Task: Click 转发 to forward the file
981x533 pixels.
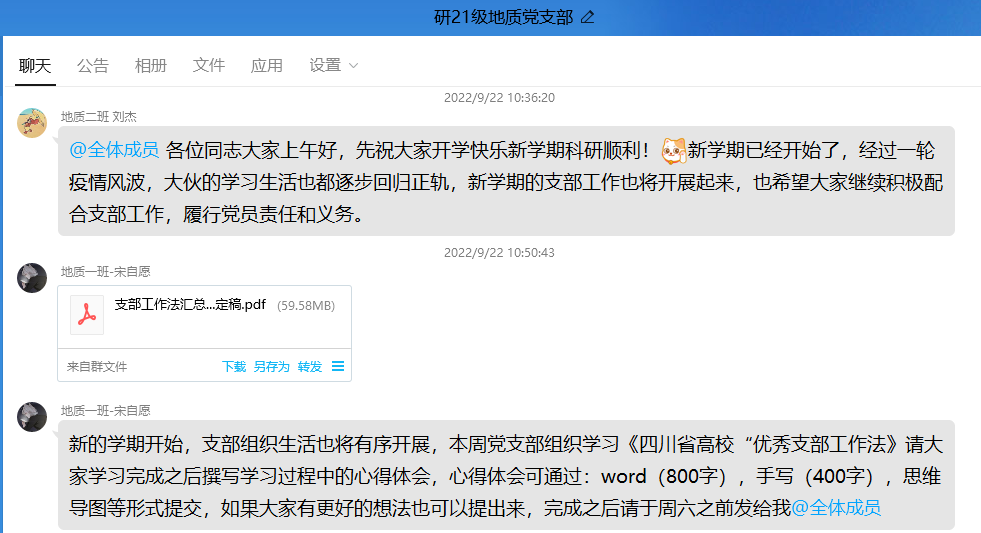Action: [x=310, y=367]
